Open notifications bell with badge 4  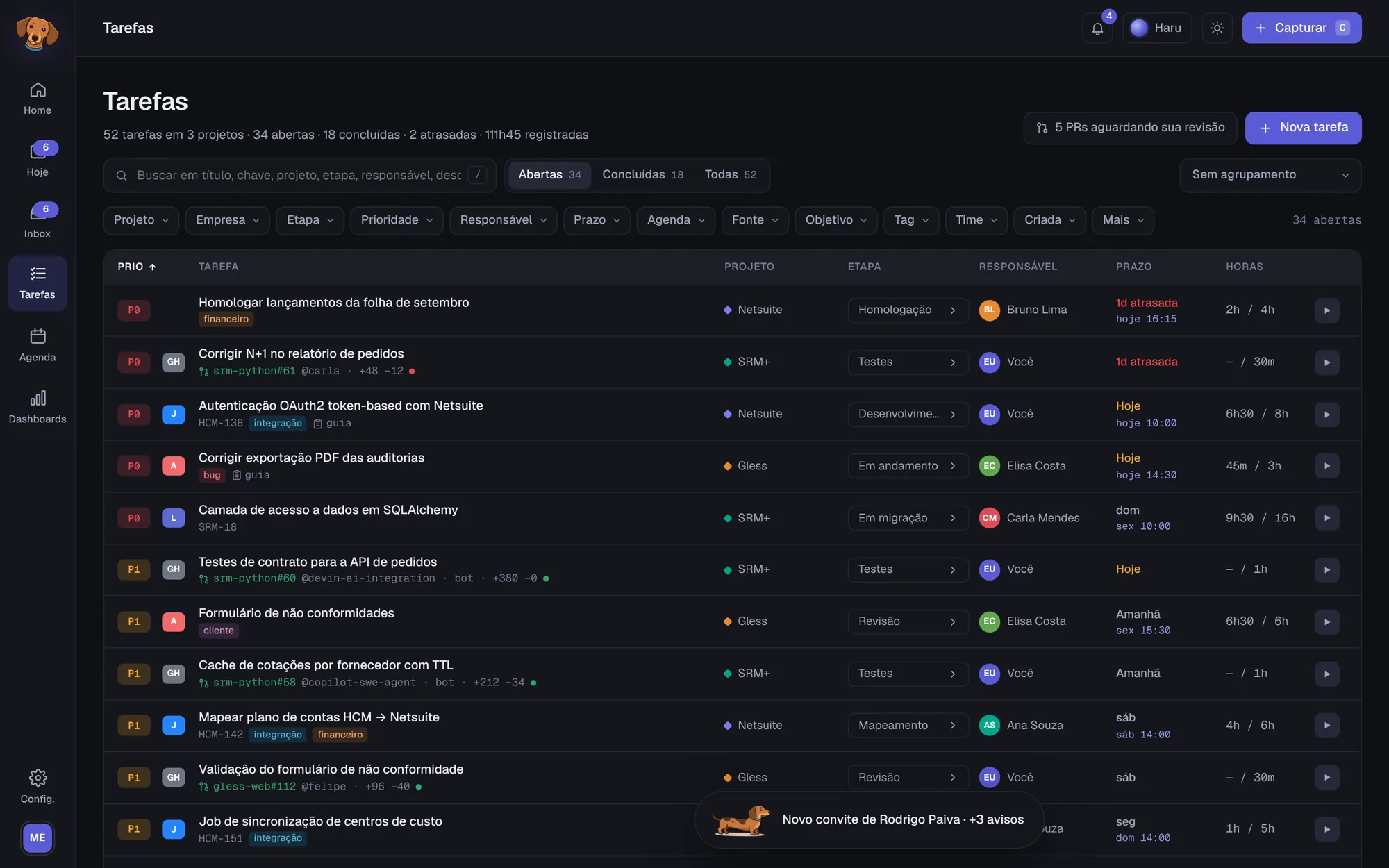tap(1097, 28)
